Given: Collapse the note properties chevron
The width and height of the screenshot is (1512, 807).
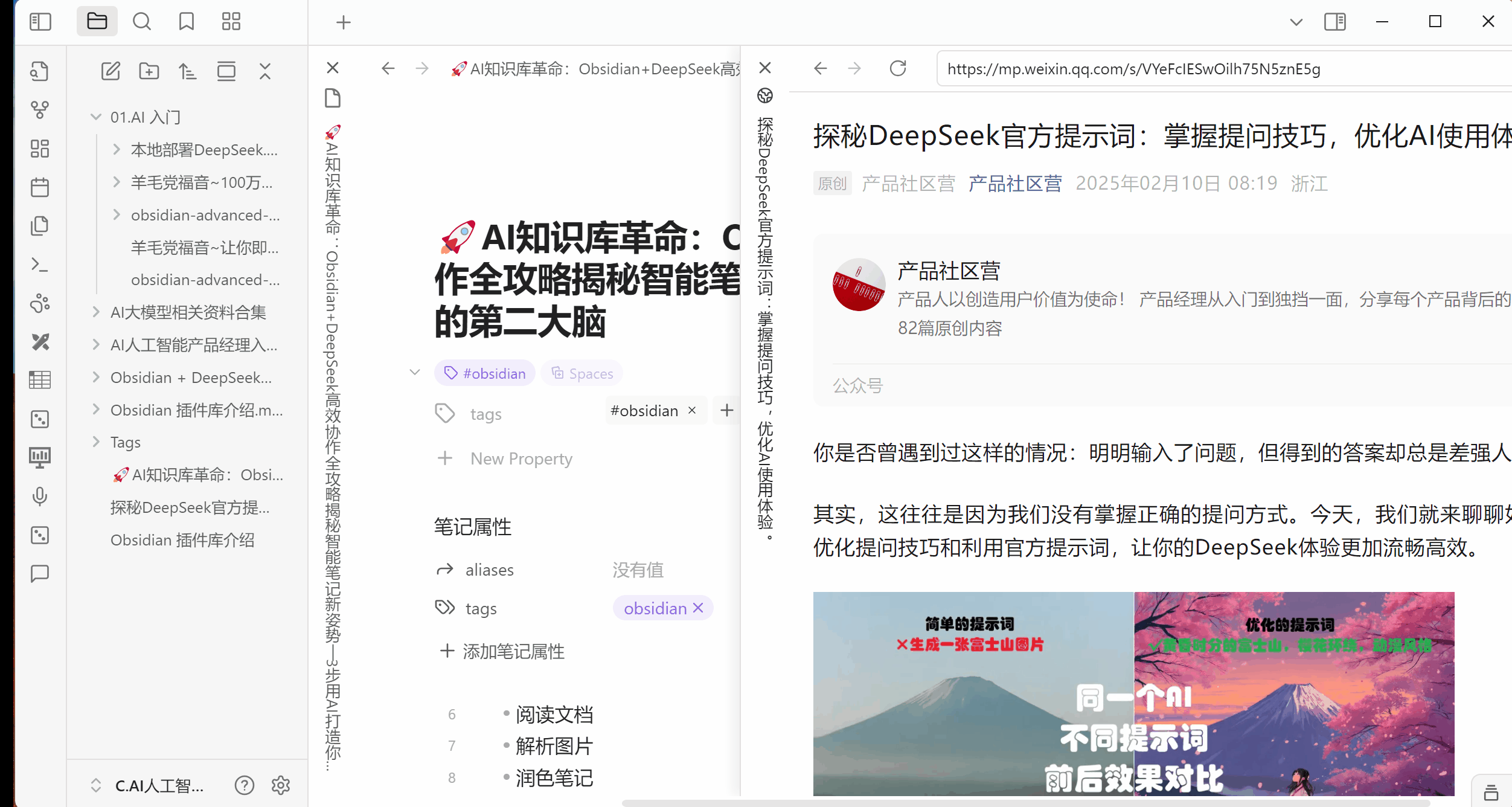Looking at the screenshot, I should (x=415, y=373).
